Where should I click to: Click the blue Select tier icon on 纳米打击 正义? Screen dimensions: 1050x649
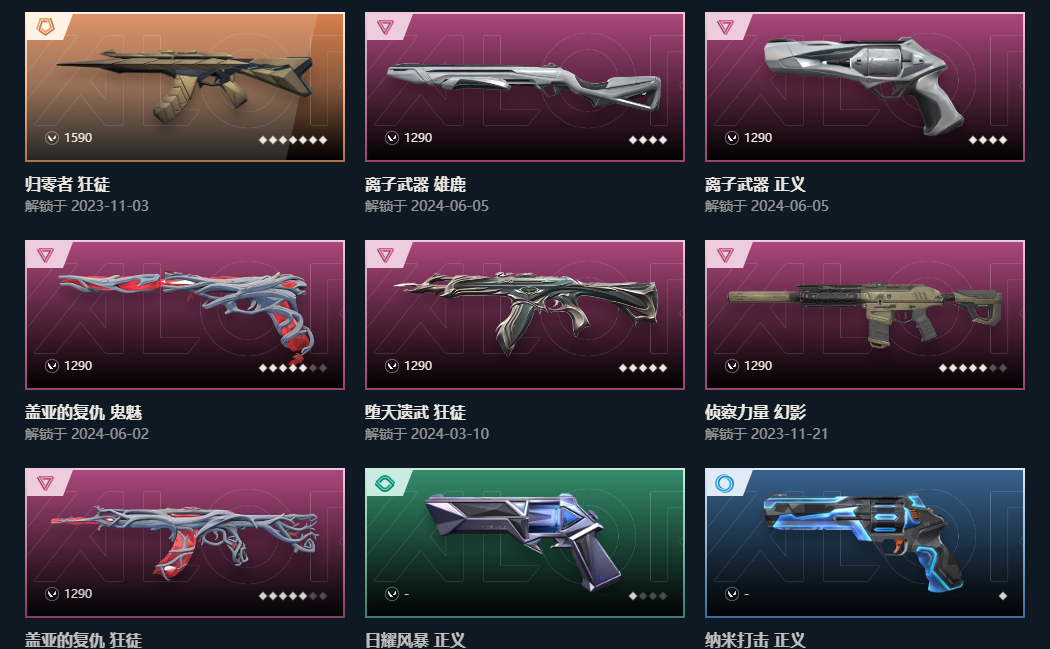pos(725,483)
